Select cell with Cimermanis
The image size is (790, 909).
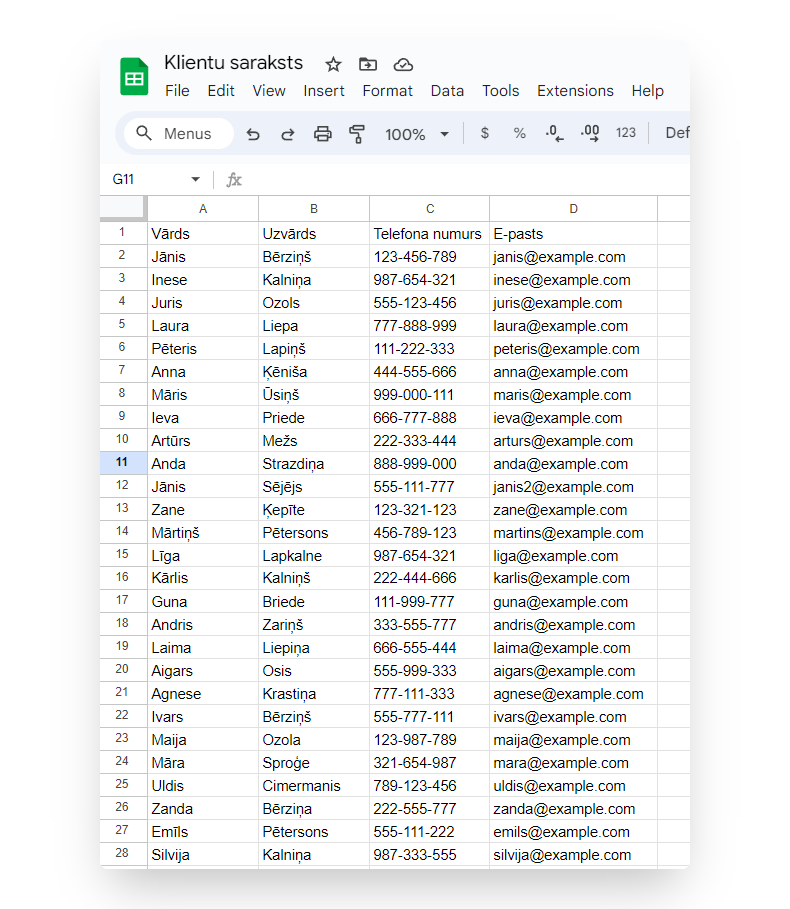tap(314, 786)
